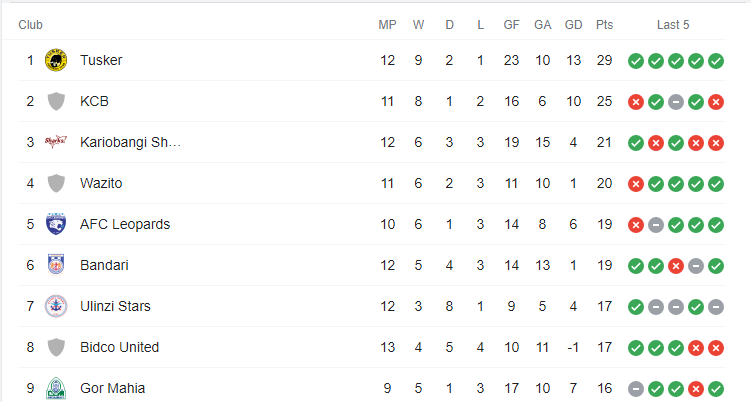Open the Kariobangi Sh… team name
Screen dimensions: 751x402
(130, 142)
